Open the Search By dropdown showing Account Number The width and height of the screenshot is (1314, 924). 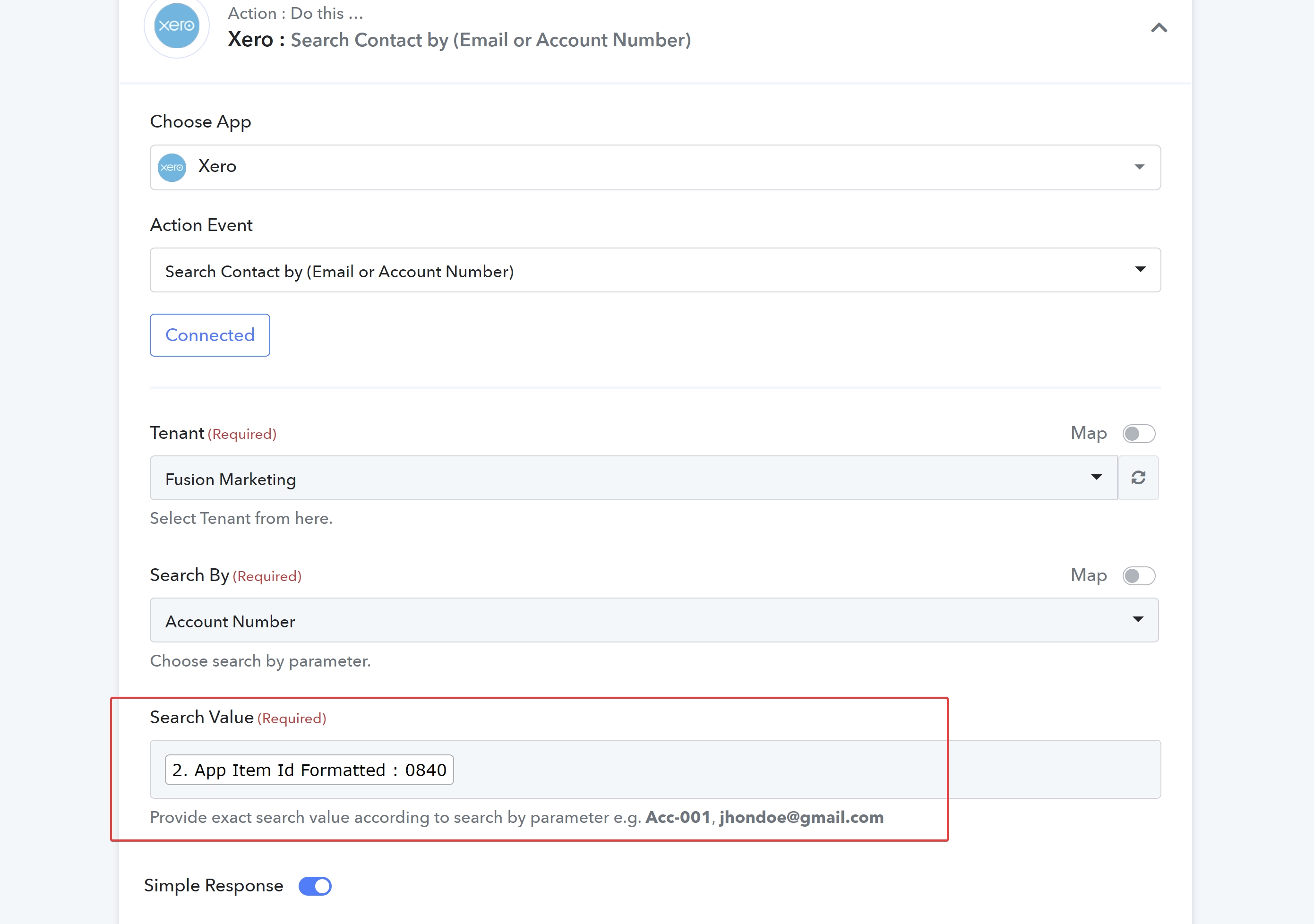(x=653, y=620)
